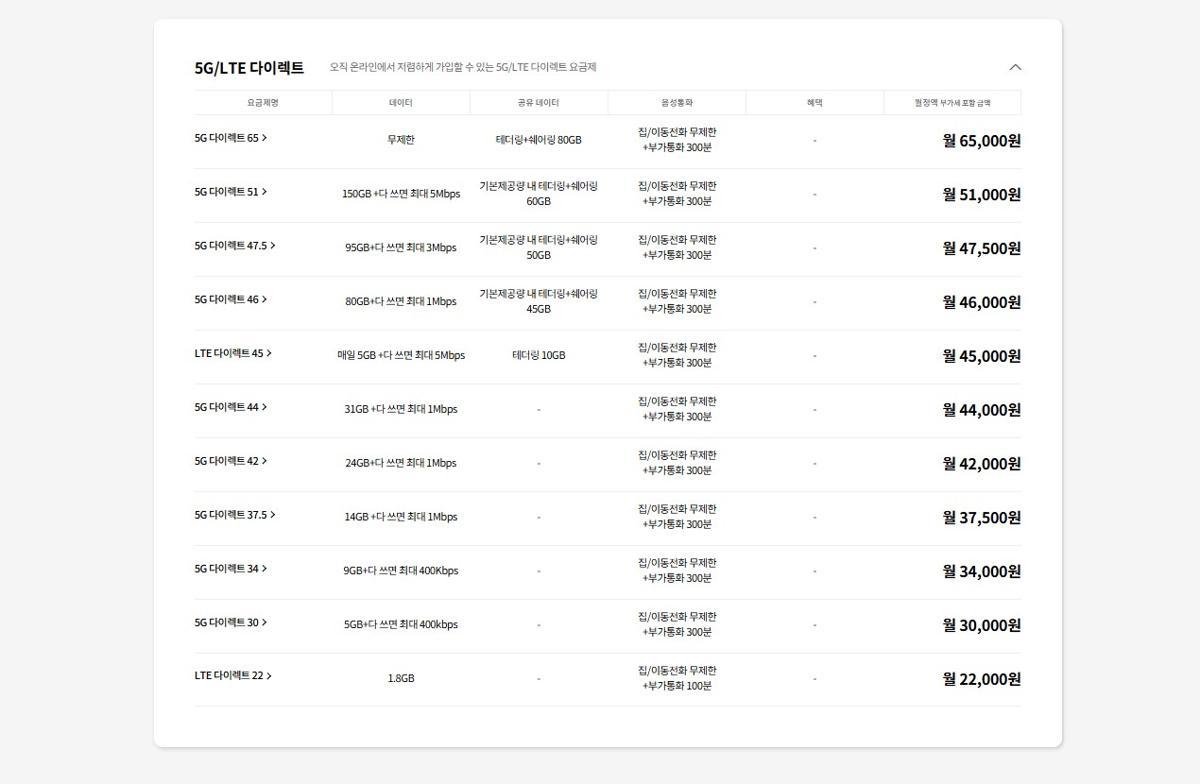Open the 5G 다이렉트 51 plan link
The height and width of the screenshot is (784, 1200).
231,192
